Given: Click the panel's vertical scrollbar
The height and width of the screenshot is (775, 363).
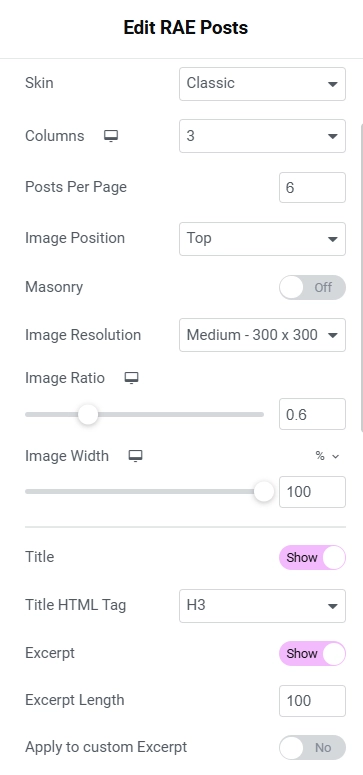Looking at the screenshot, I should 361,277.
